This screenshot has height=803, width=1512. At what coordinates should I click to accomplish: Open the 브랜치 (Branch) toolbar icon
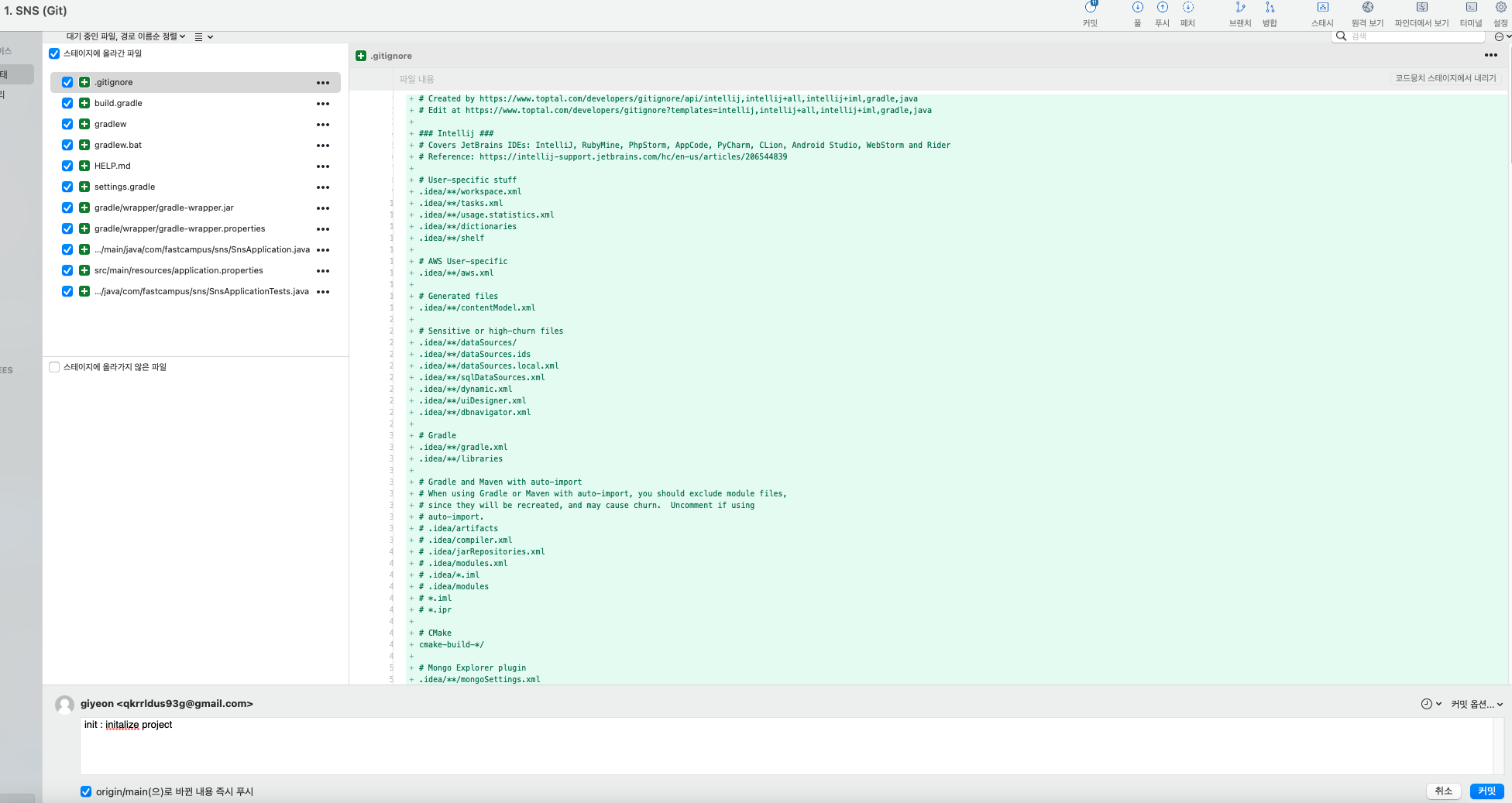[1240, 7]
